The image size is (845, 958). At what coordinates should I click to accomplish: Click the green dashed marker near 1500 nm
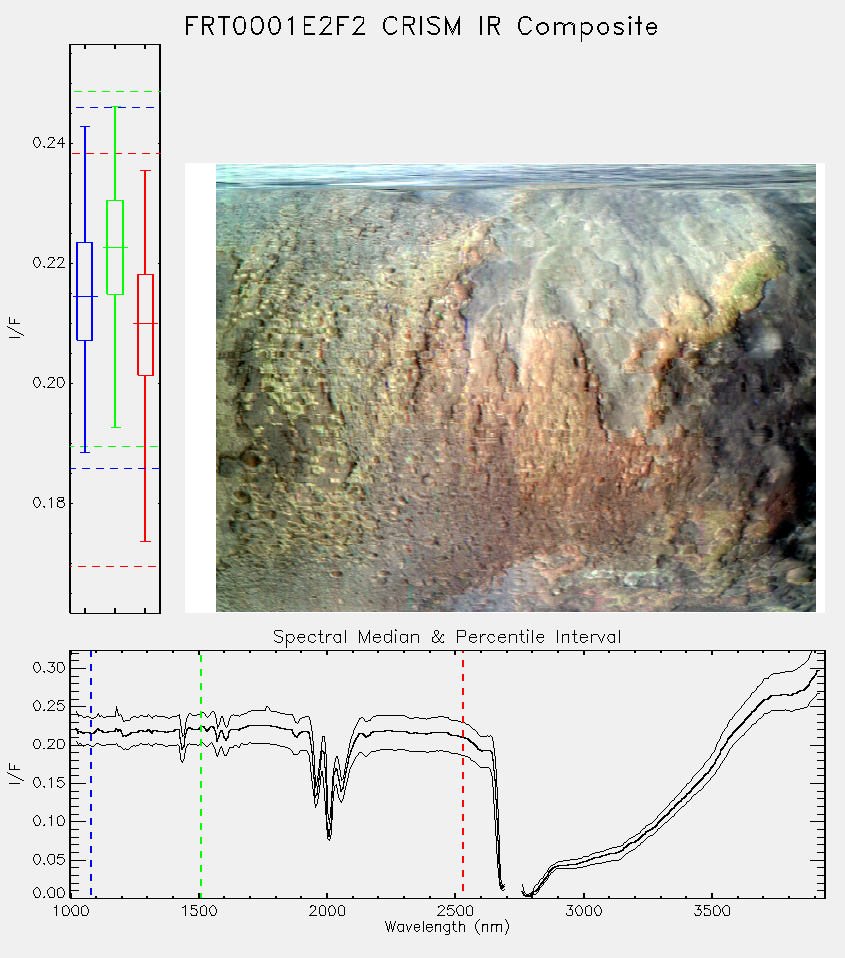pyautogui.click(x=201, y=774)
